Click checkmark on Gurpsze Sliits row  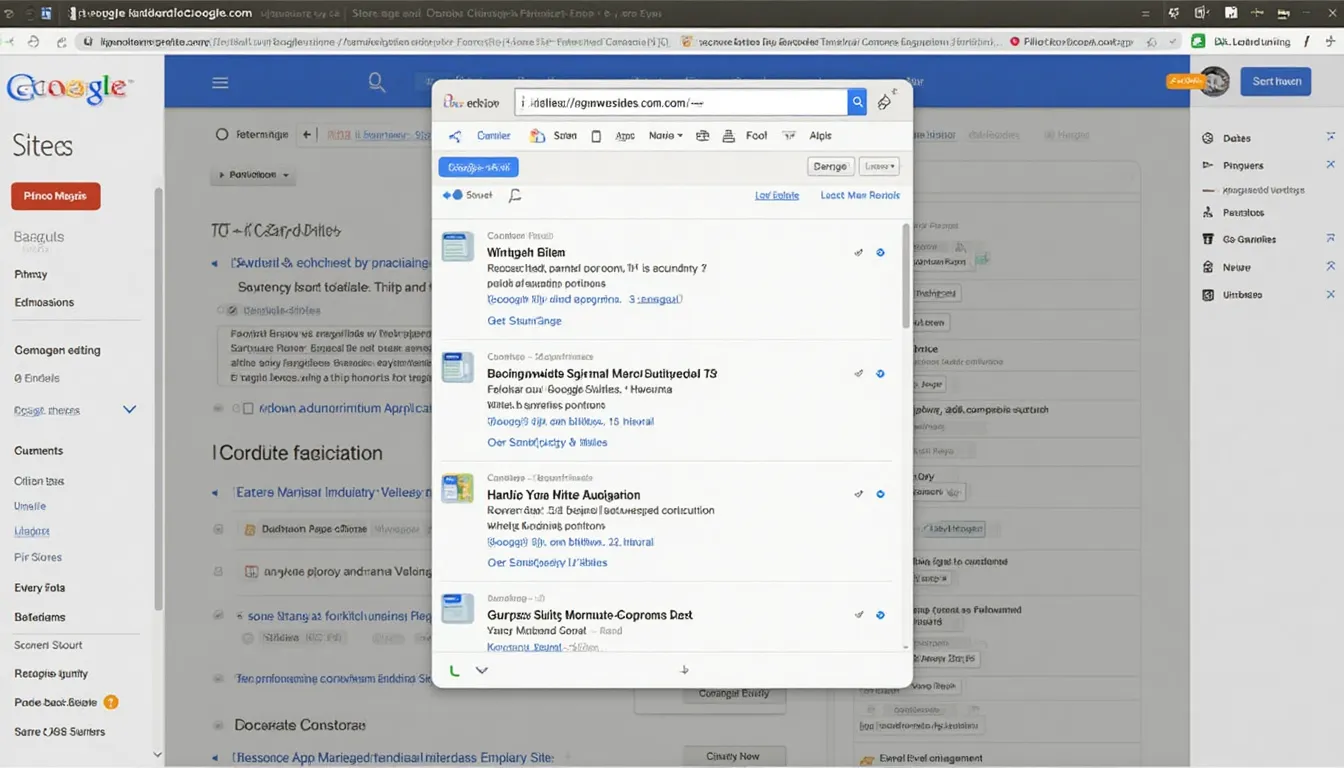tap(858, 615)
